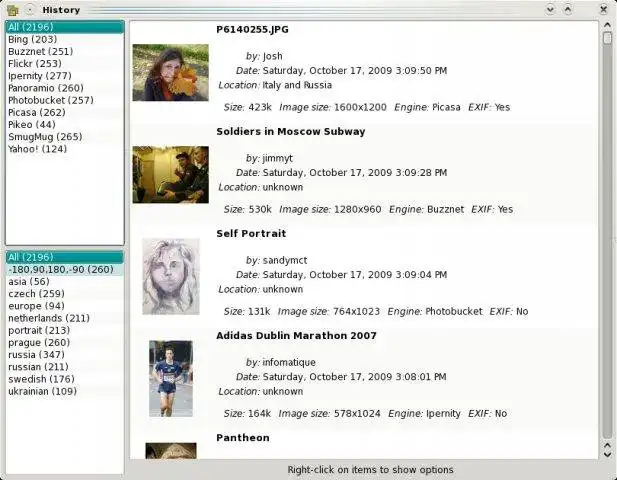
Task: Open the Self Portrait sketch thumbnail
Action: coord(171,277)
